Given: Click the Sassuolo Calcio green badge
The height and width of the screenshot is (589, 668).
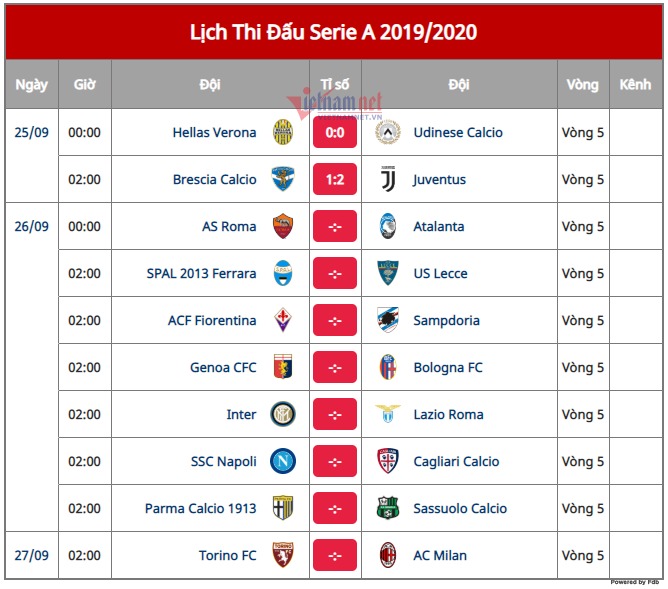Looking at the screenshot, I should pos(388,508).
